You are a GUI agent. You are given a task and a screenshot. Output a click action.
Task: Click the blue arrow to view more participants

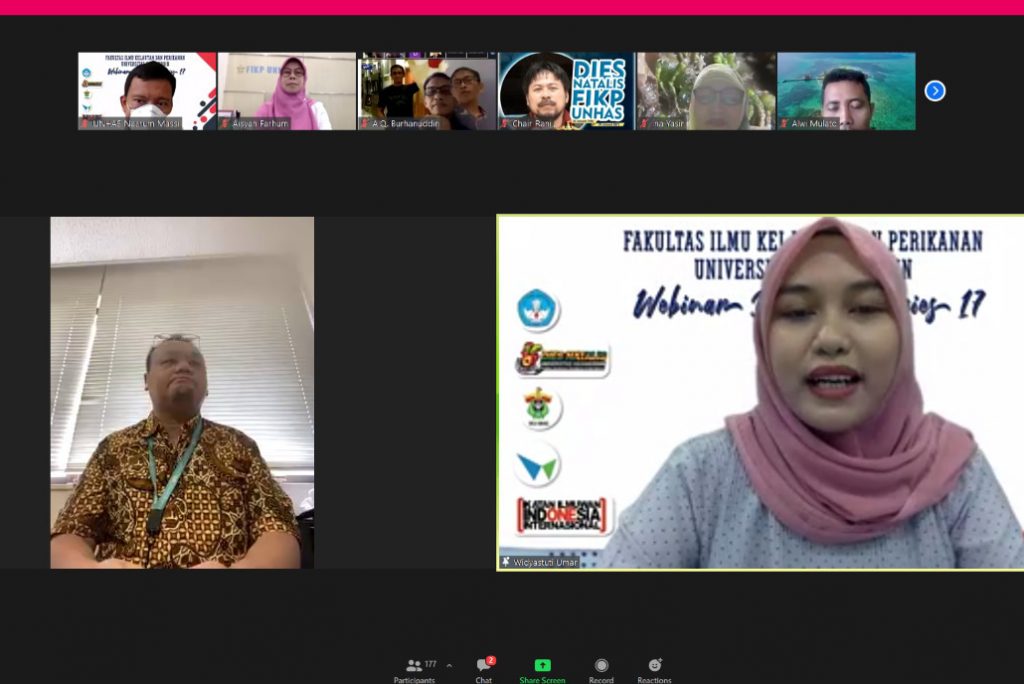[x=934, y=90]
